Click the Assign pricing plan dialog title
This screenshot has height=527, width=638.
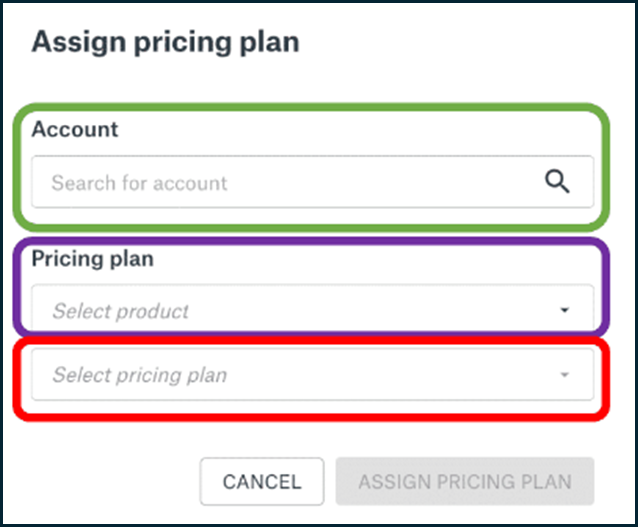166,43
